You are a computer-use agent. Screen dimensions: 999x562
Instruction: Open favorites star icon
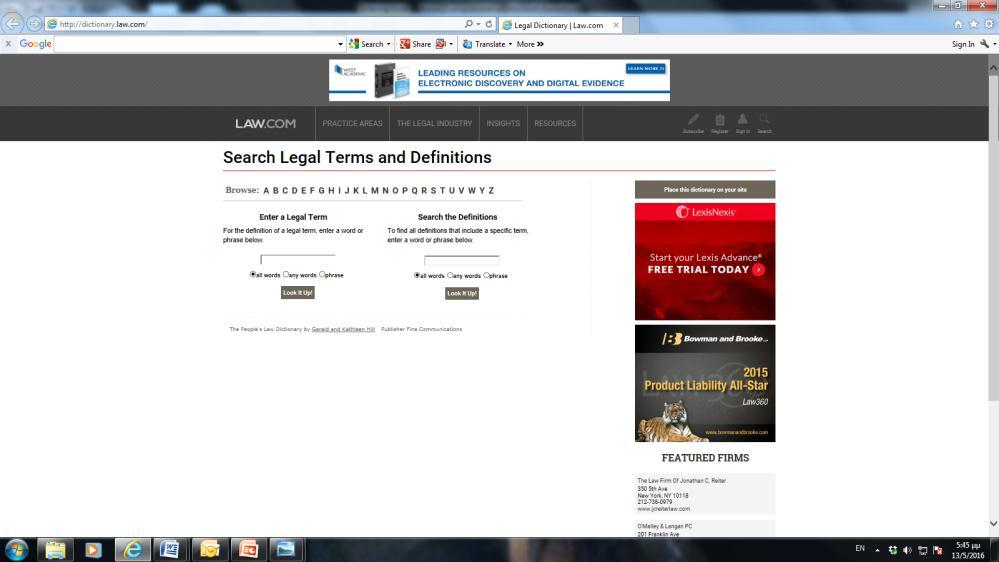[x=973, y=24]
